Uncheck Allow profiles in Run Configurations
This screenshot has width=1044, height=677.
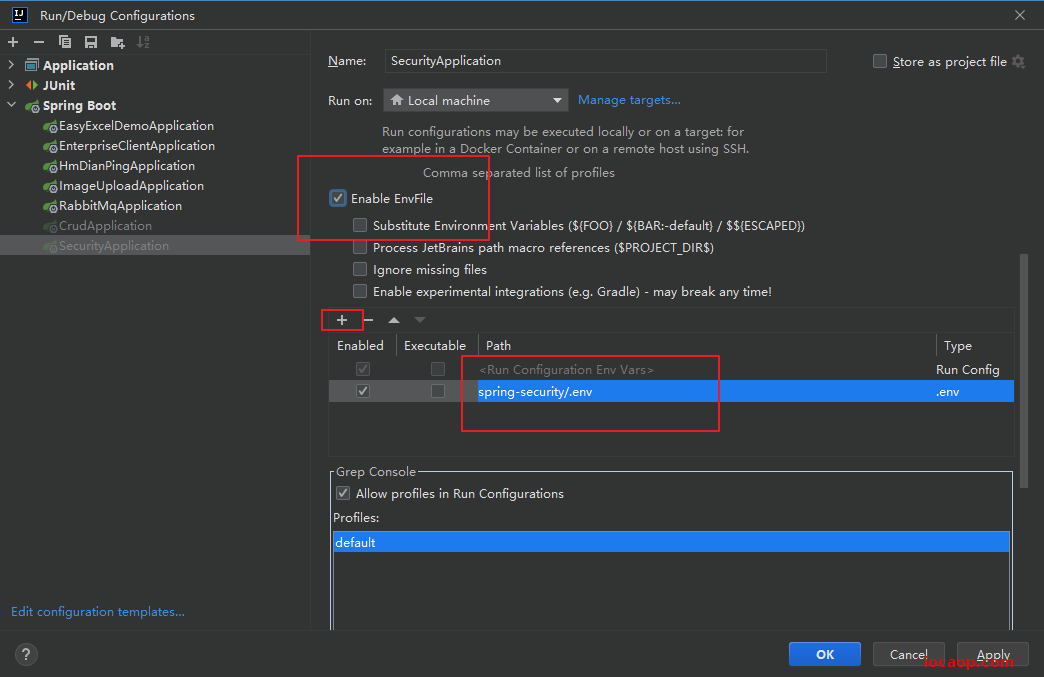[x=343, y=493]
